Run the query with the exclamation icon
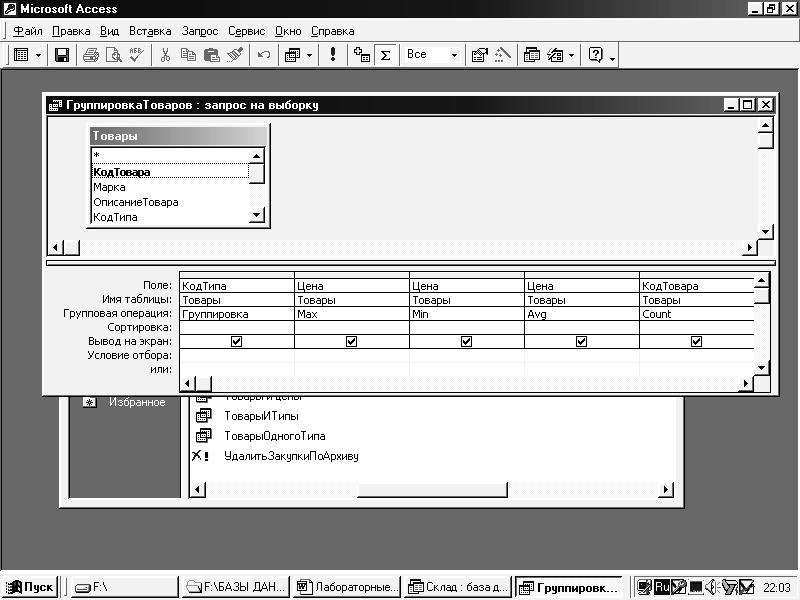This screenshot has width=800, height=600. point(333,55)
